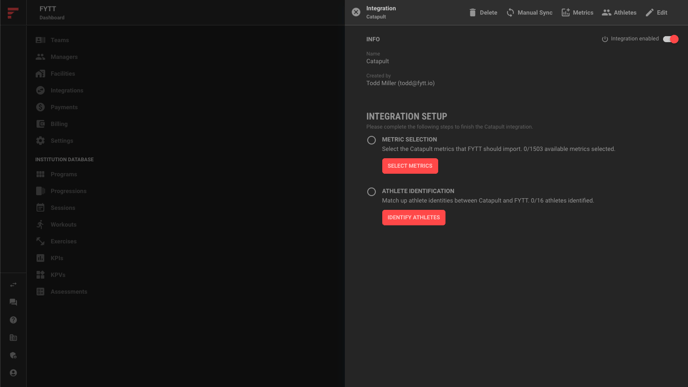Click the INTEGRATION SETUP heading
688x387 pixels.
coord(406,117)
